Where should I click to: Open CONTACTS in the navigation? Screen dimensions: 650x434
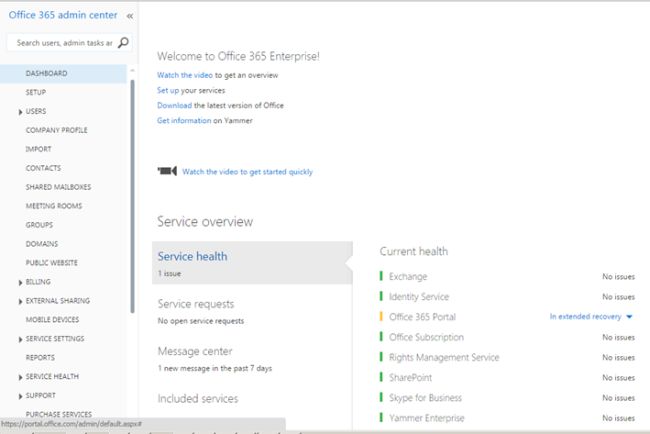[43, 168]
